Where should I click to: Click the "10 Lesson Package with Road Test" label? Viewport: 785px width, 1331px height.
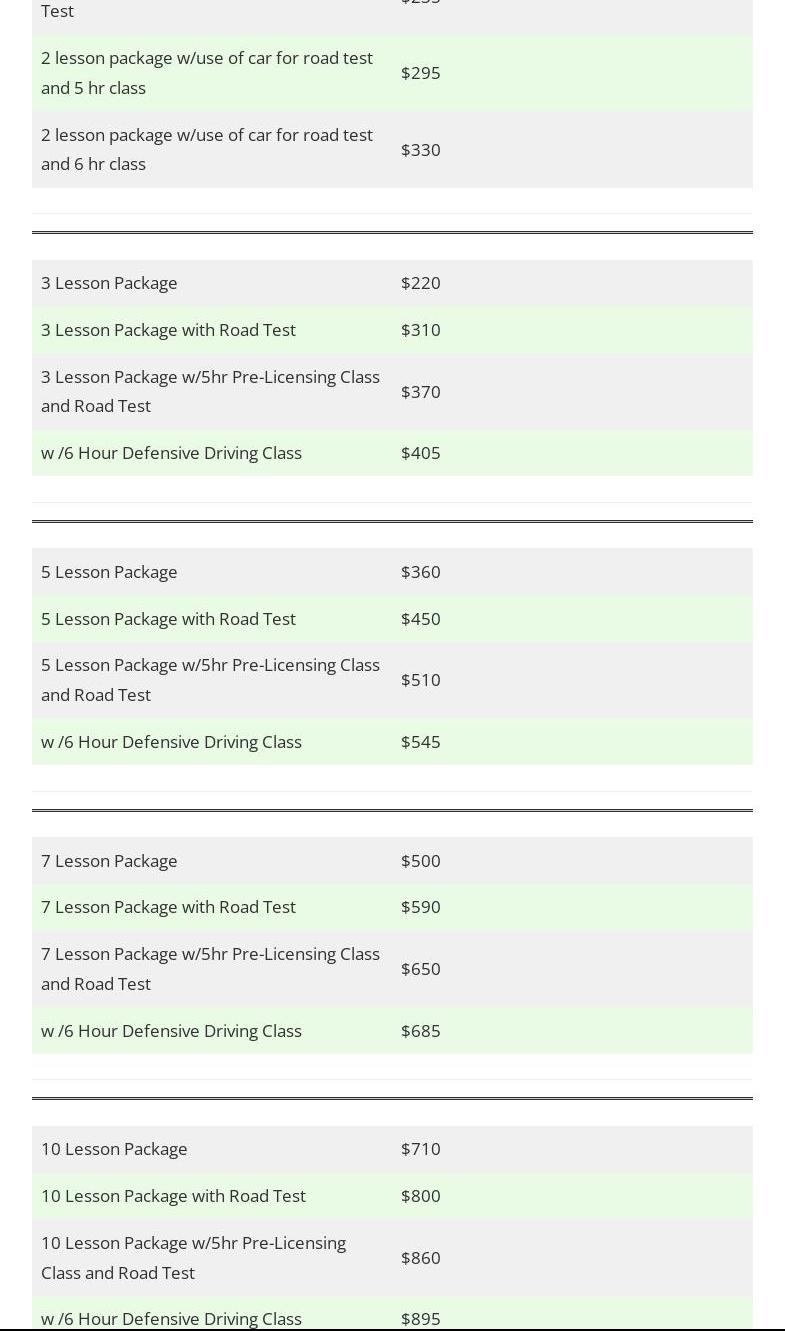(x=173, y=1196)
